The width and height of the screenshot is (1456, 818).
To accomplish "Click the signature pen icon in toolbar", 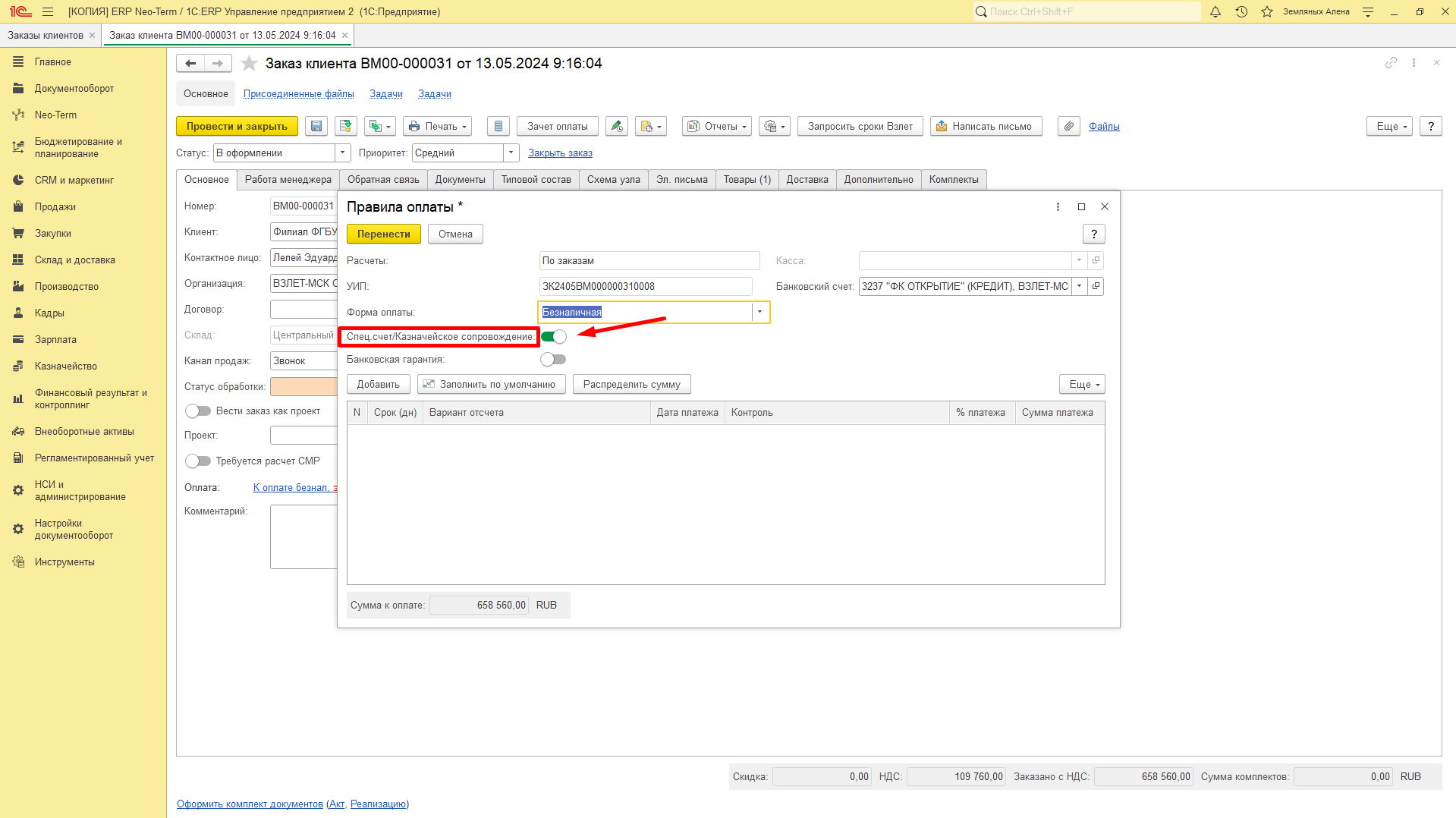I will point(617,126).
